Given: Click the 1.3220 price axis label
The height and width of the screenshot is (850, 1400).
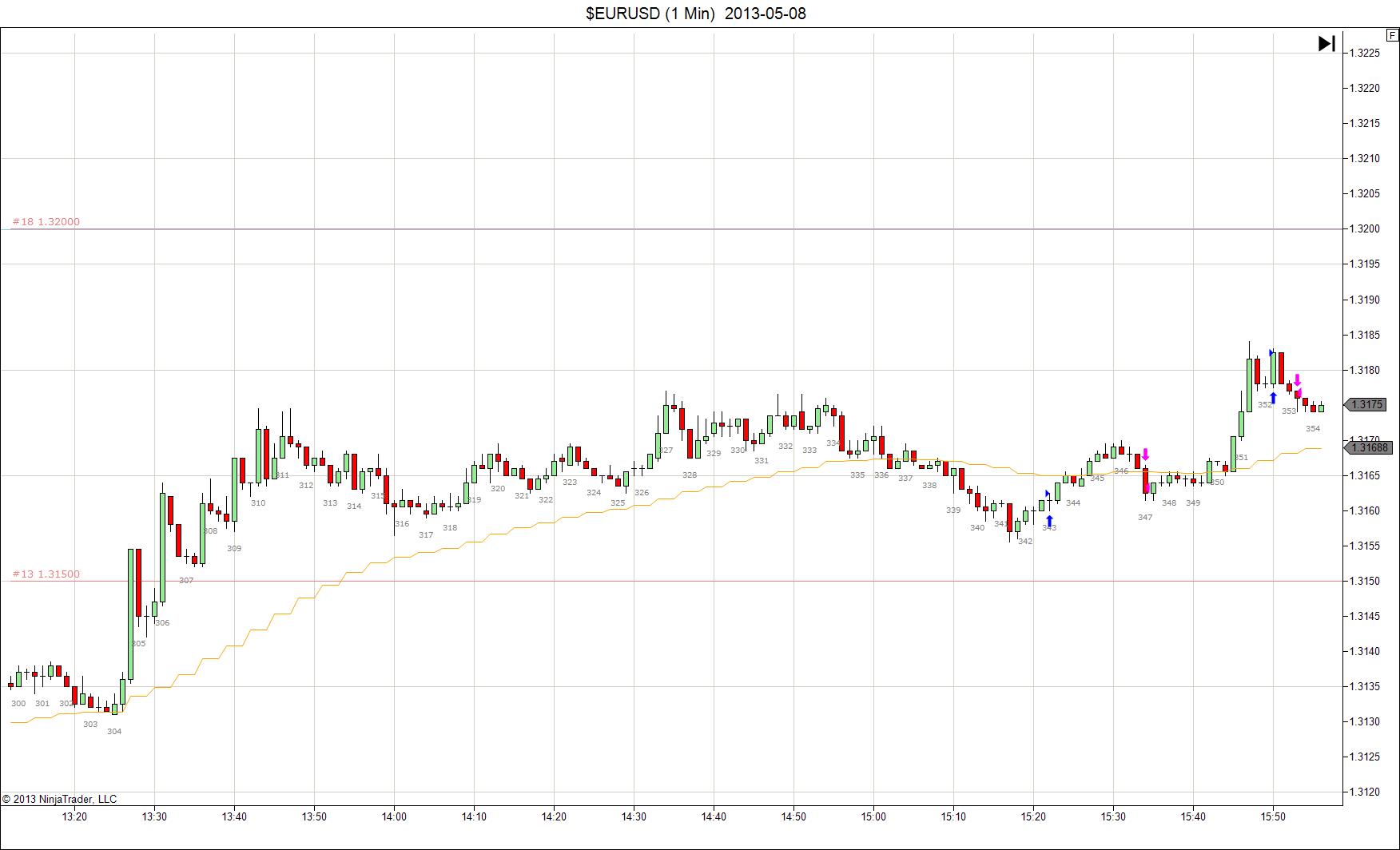Looking at the screenshot, I should [x=1365, y=88].
